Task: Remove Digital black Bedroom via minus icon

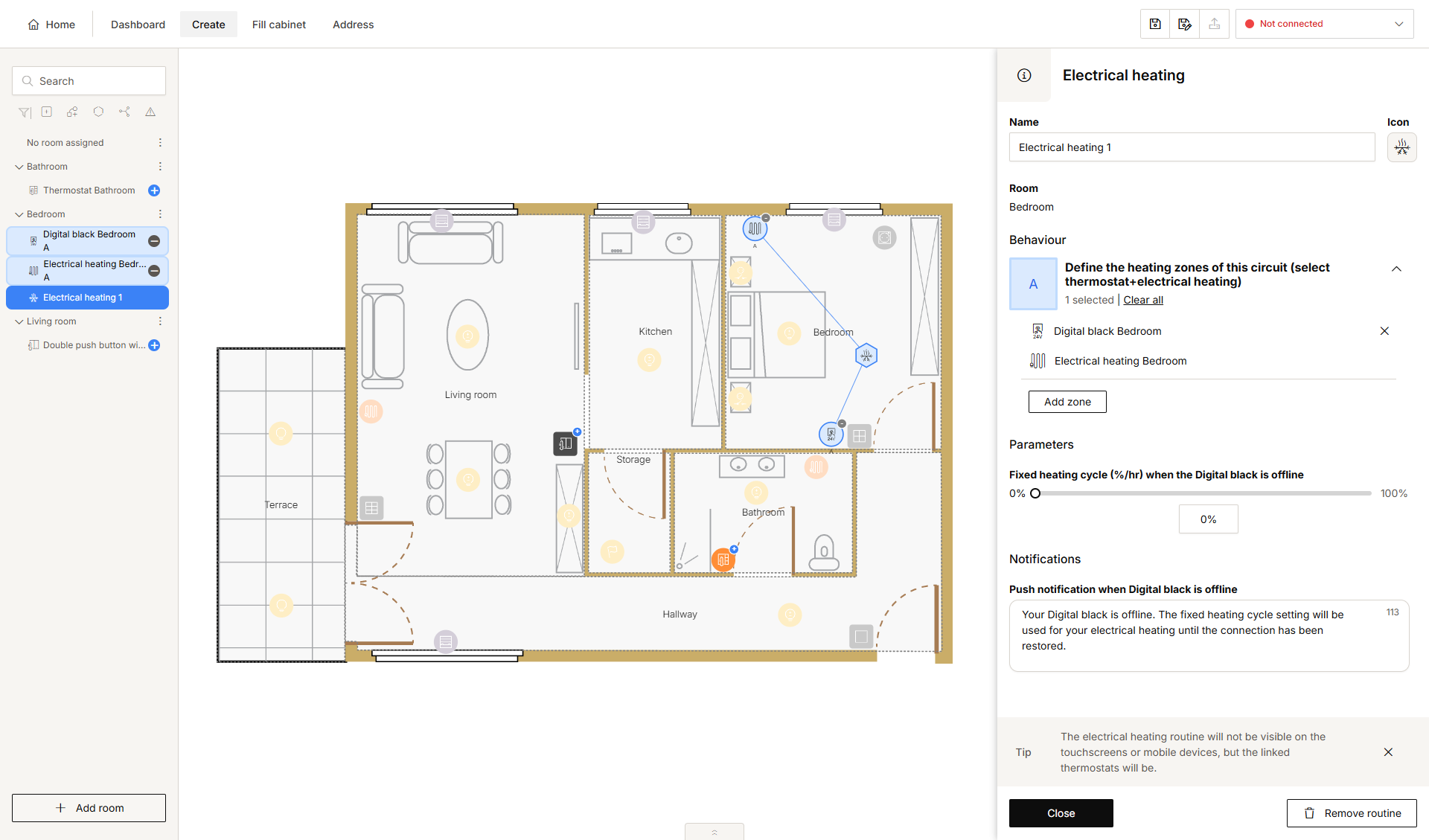Action: 154,241
